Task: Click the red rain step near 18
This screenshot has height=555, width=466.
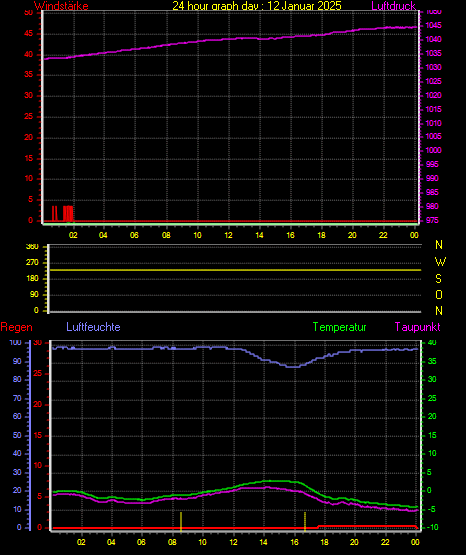Action: [x=318, y=527]
